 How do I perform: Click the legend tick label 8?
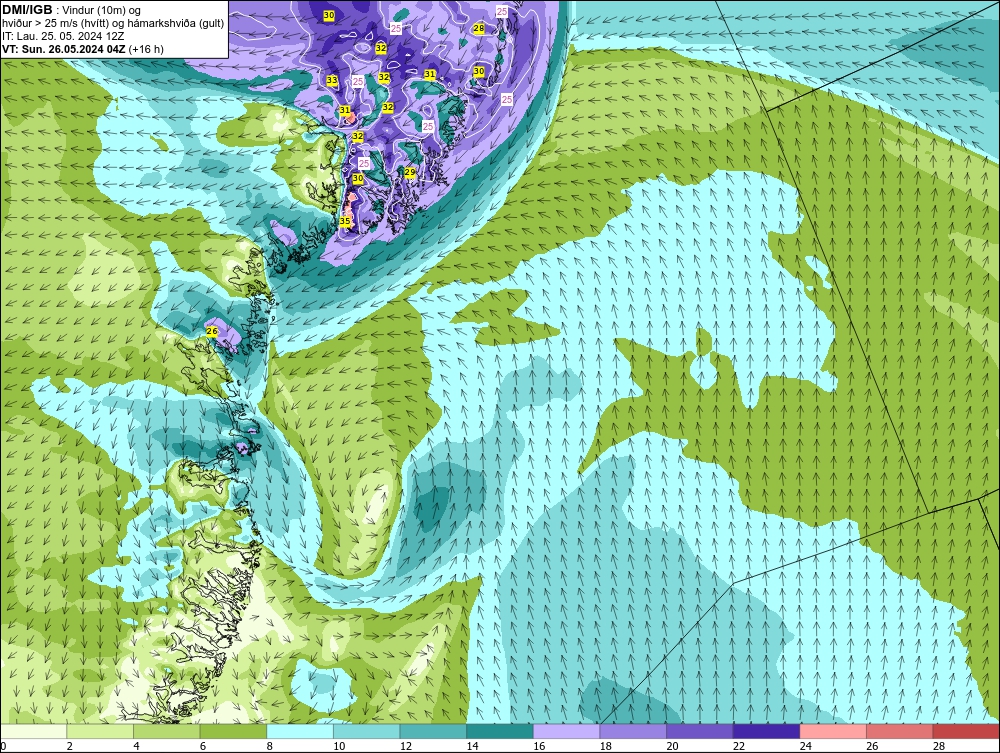270,746
